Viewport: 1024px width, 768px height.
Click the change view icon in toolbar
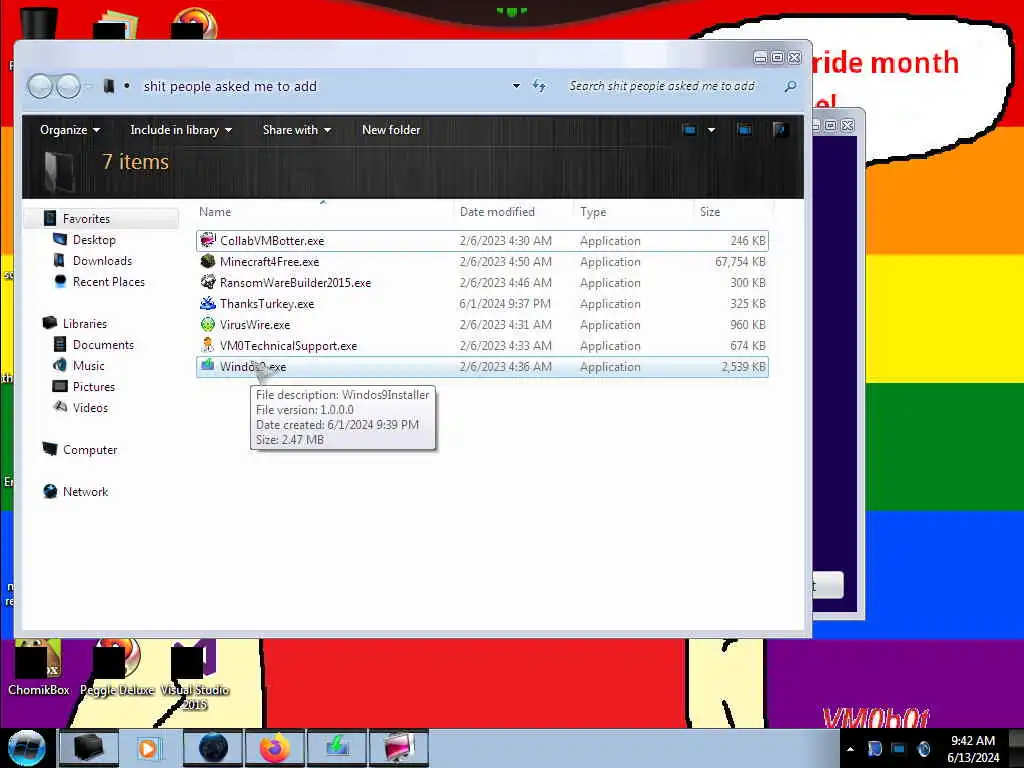pos(689,129)
